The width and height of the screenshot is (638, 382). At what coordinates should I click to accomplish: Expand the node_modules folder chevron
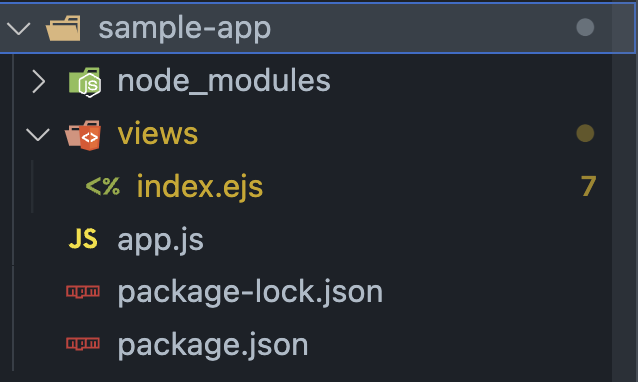pyautogui.click(x=38, y=81)
